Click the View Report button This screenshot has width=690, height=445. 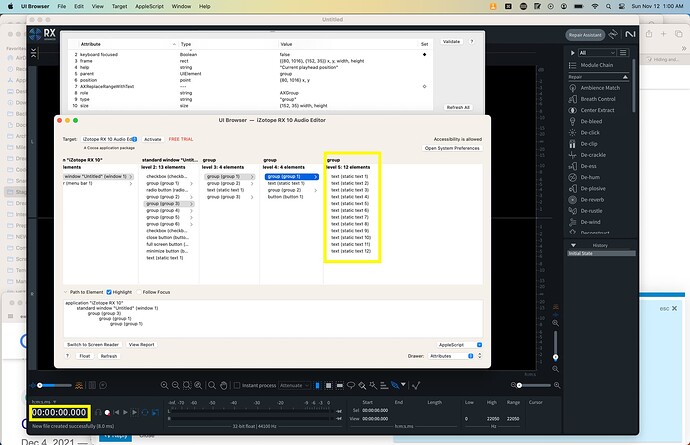(x=141, y=345)
